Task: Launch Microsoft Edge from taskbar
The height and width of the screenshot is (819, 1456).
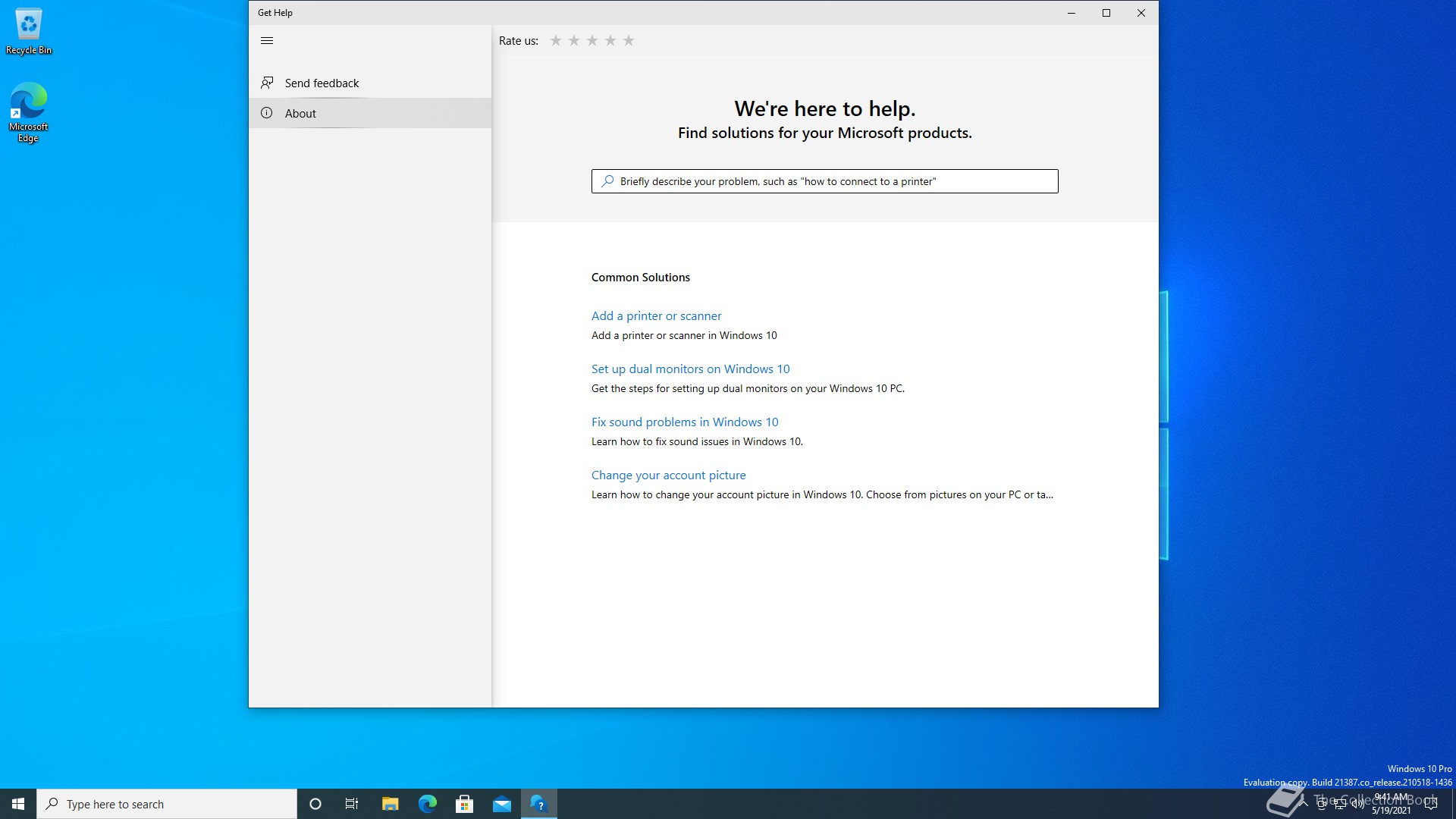Action: (427, 804)
